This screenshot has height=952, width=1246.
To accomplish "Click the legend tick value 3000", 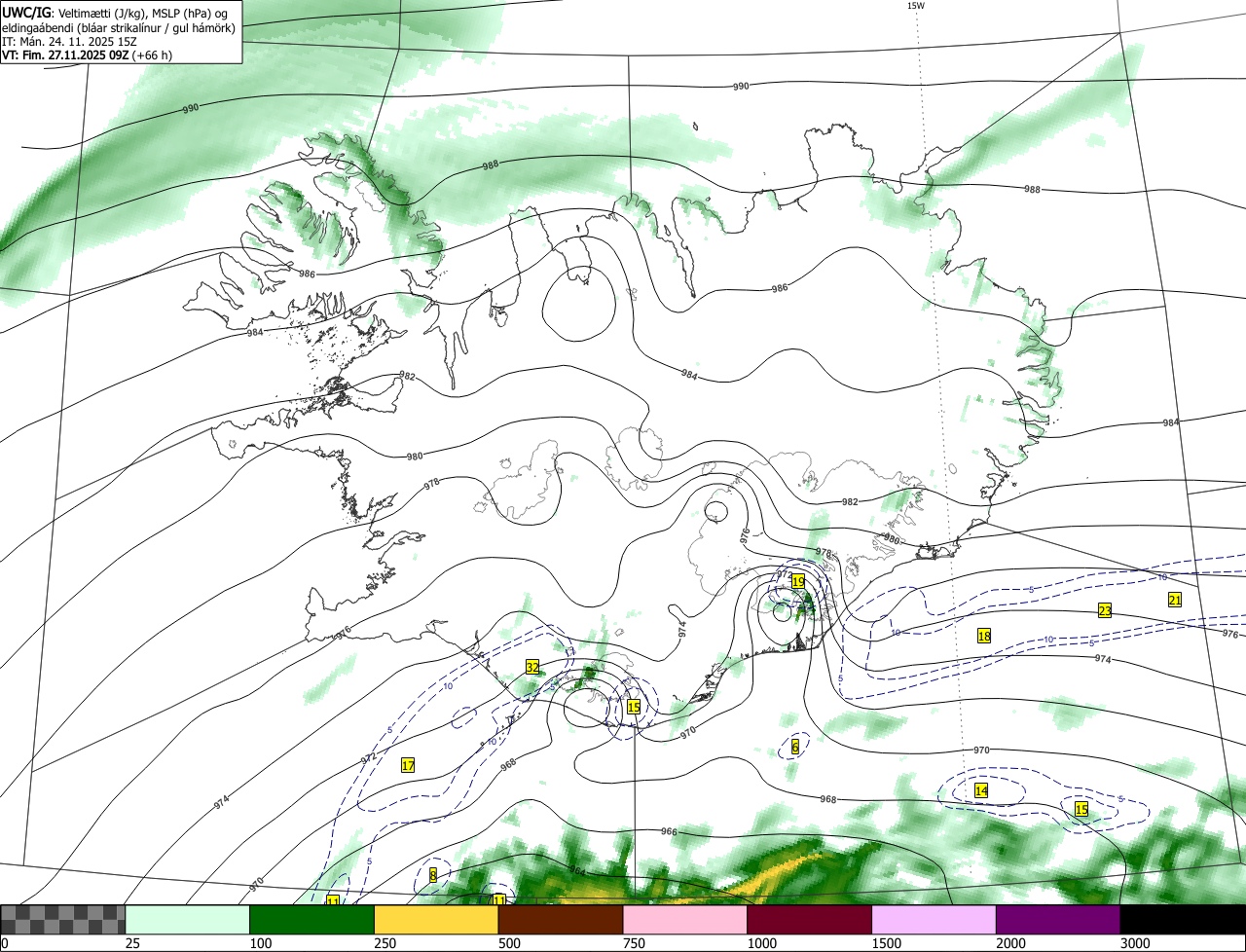I will pos(1135,944).
